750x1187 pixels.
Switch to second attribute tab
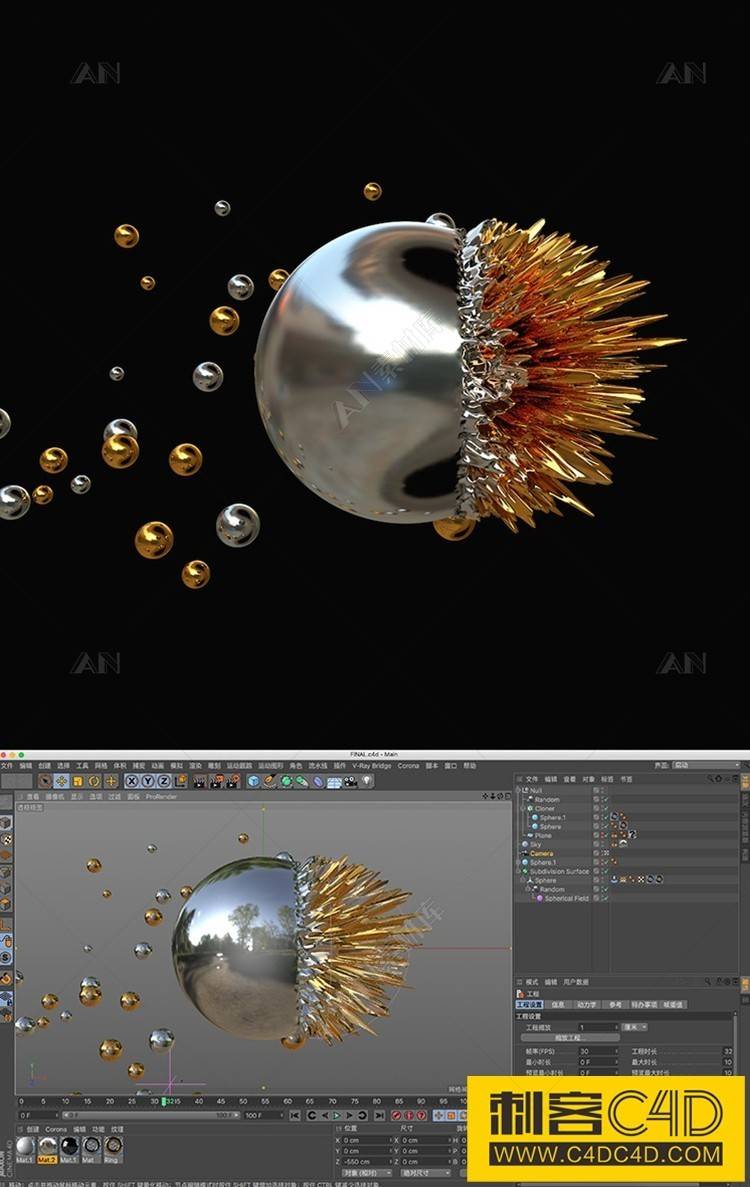coord(559,1005)
